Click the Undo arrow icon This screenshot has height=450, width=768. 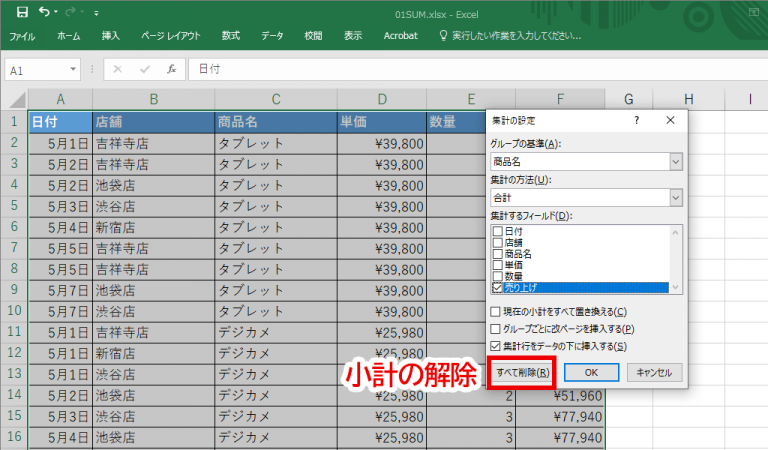coord(44,12)
